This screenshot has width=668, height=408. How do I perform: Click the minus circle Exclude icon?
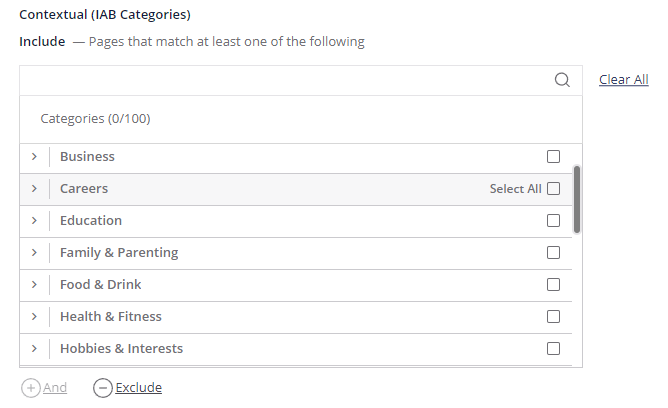(x=103, y=388)
